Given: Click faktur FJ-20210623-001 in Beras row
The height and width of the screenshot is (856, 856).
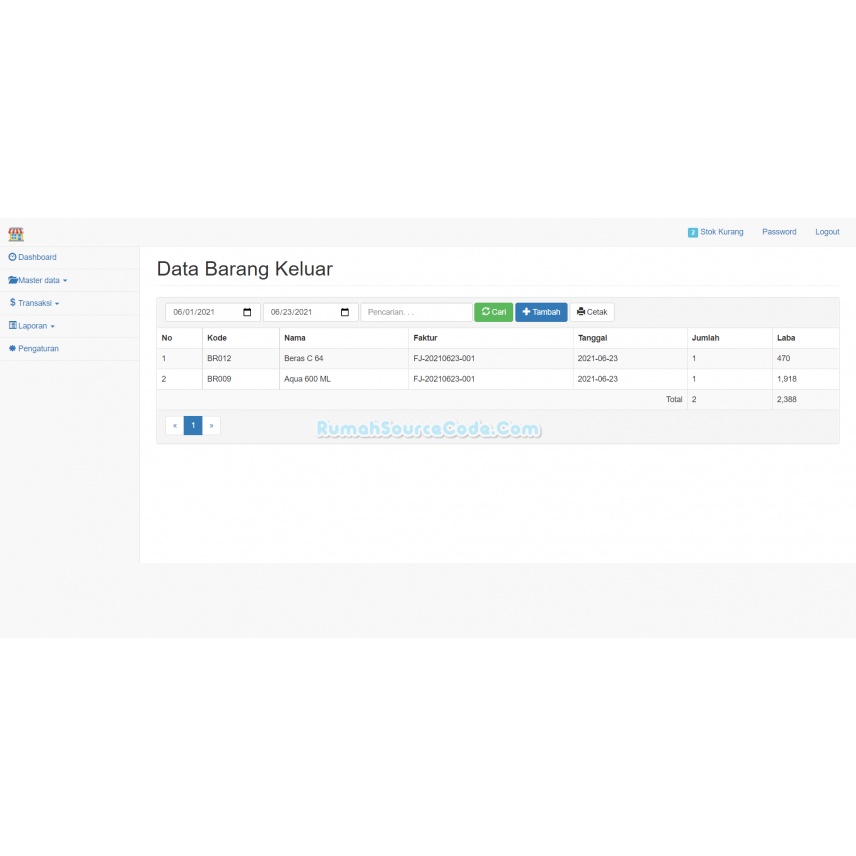Looking at the screenshot, I should 444,359.
